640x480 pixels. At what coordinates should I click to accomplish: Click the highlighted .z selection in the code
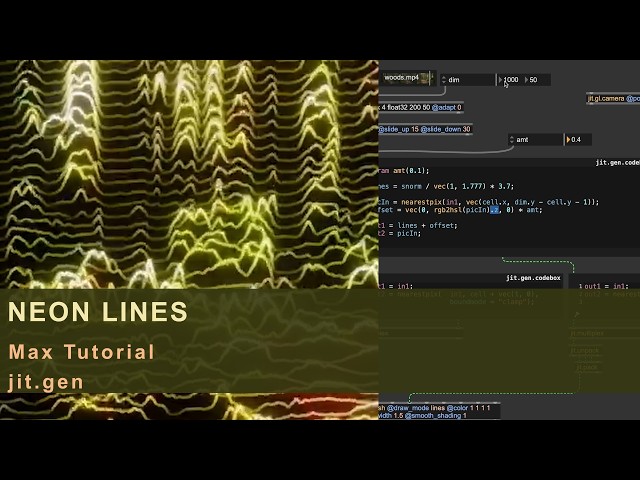(x=494, y=210)
